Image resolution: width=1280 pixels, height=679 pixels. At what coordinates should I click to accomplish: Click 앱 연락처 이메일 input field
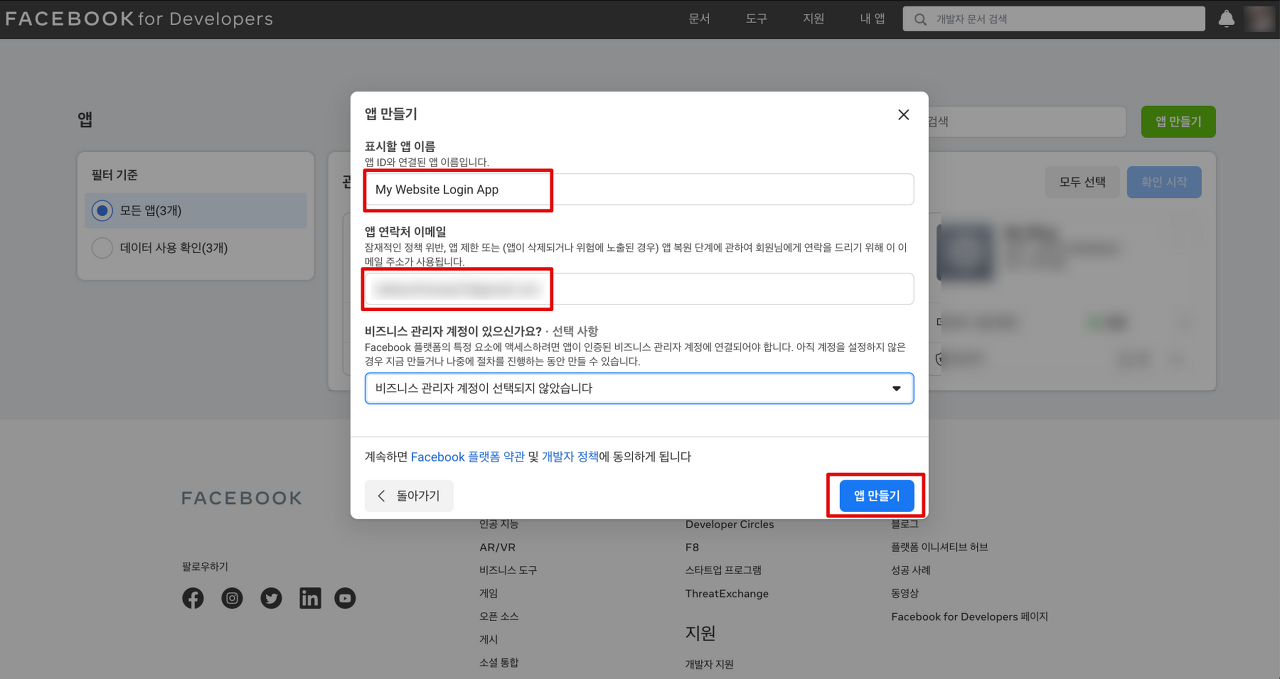pos(639,289)
